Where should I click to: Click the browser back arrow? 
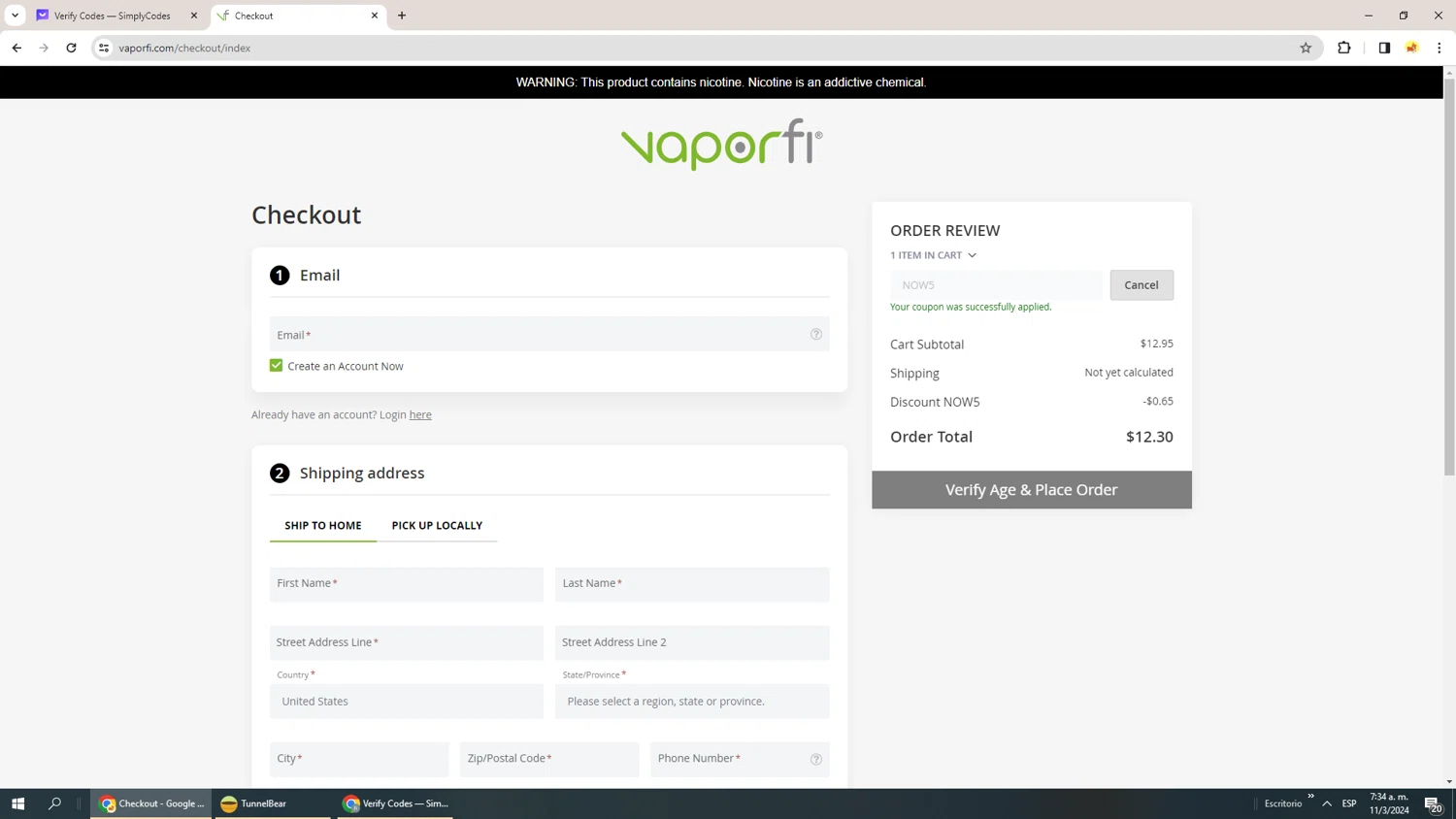click(x=17, y=48)
